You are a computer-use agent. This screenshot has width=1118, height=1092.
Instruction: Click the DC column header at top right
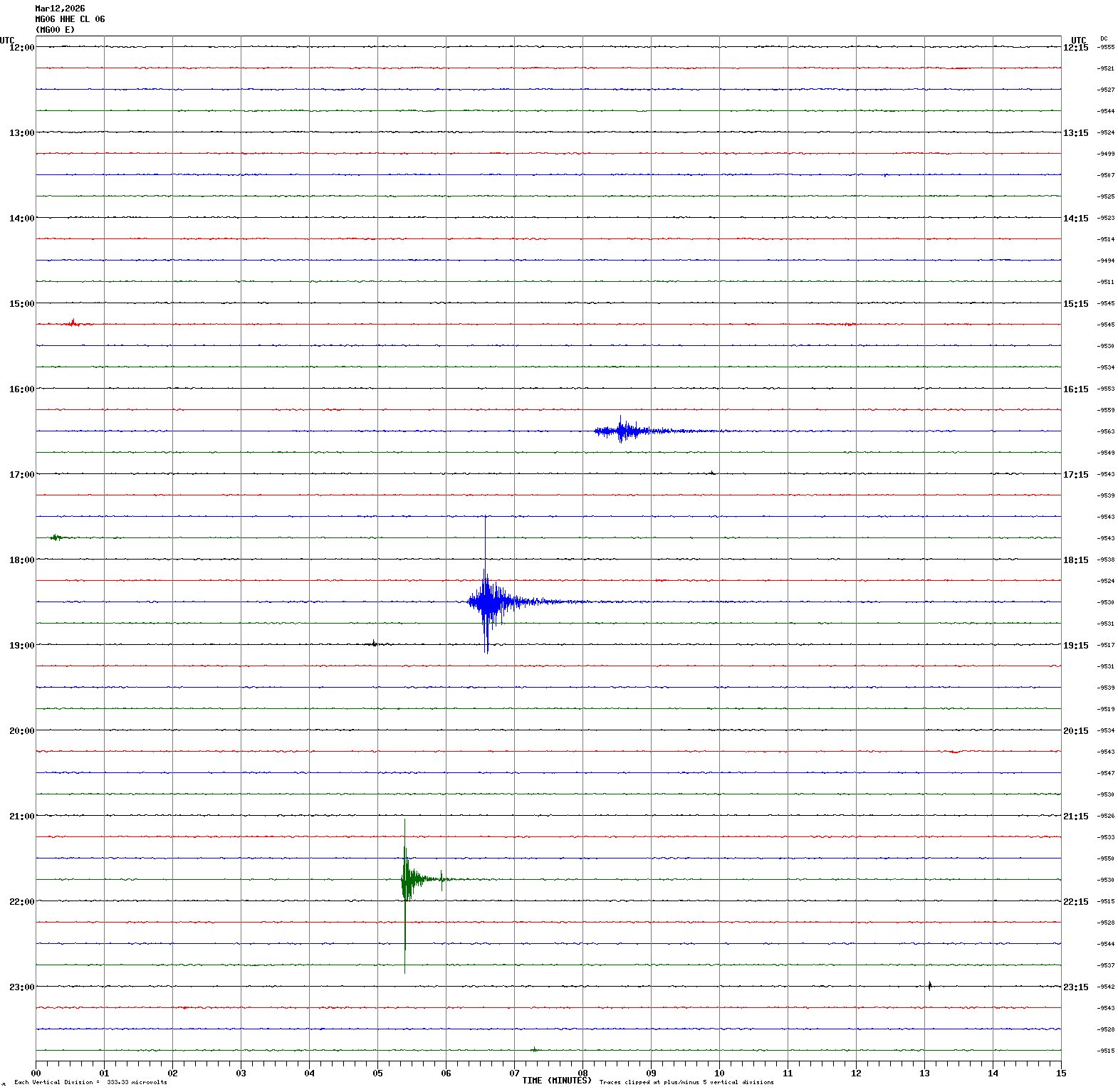pyautogui.click(x=1104, y=38)
